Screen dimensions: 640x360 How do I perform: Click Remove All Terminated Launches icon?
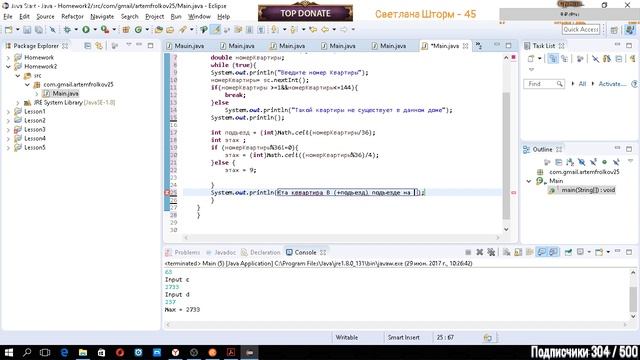[491, 252]
